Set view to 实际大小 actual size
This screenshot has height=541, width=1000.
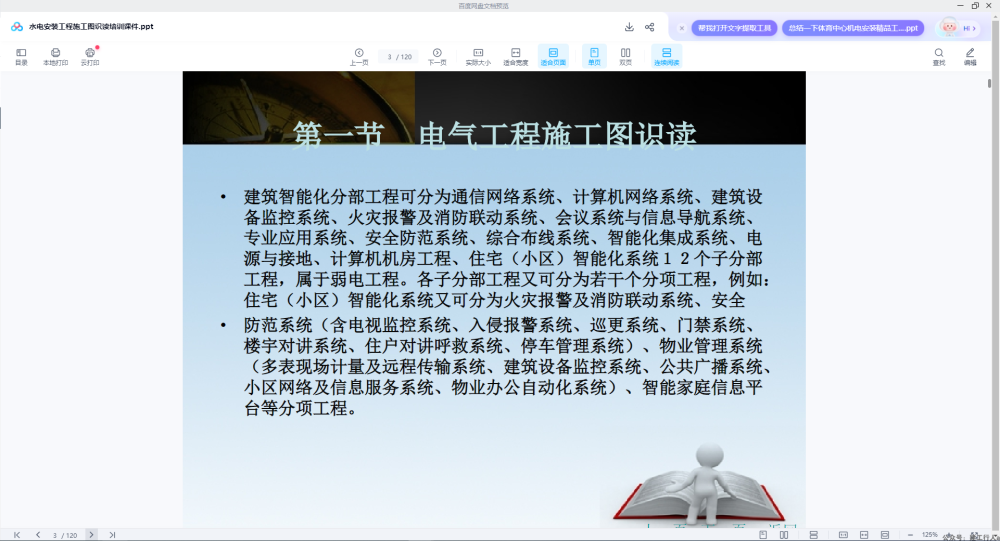[478, 56]
